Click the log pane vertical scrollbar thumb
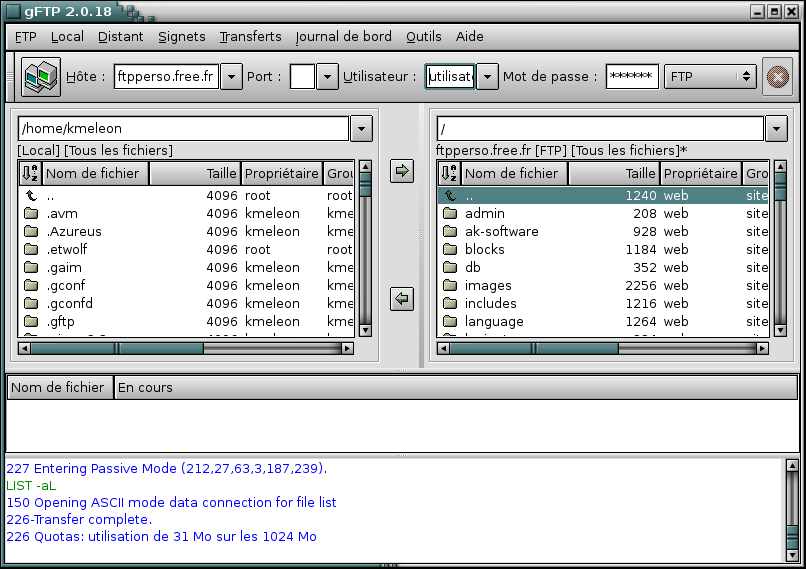Screen dimensions: 806x569 click(792, 538)
